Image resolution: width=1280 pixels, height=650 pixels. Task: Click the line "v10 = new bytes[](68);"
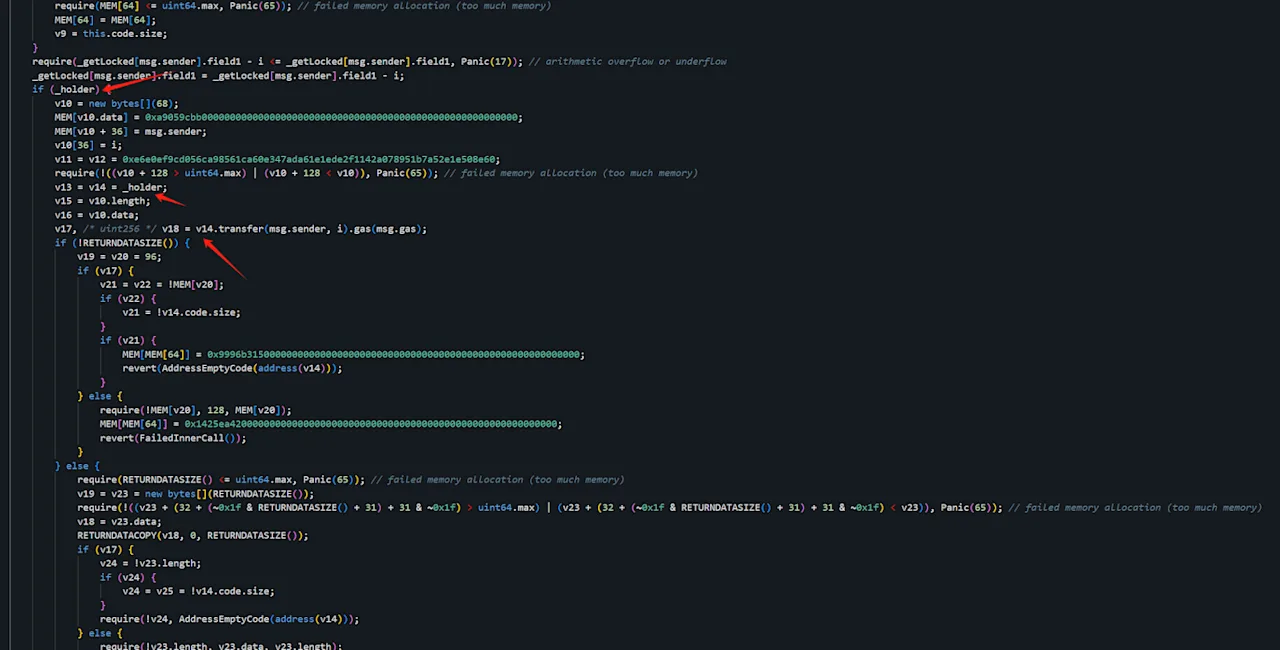click(117, 103)
